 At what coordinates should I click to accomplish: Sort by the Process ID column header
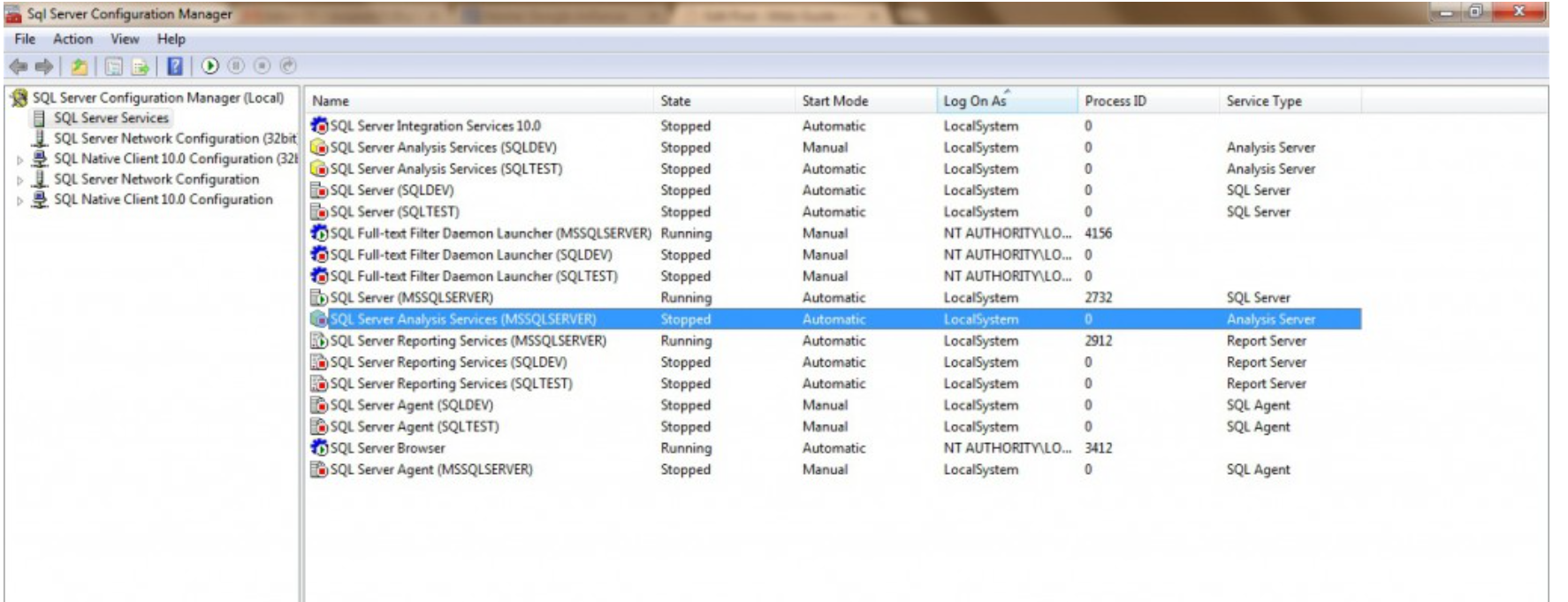point(1148,101)
